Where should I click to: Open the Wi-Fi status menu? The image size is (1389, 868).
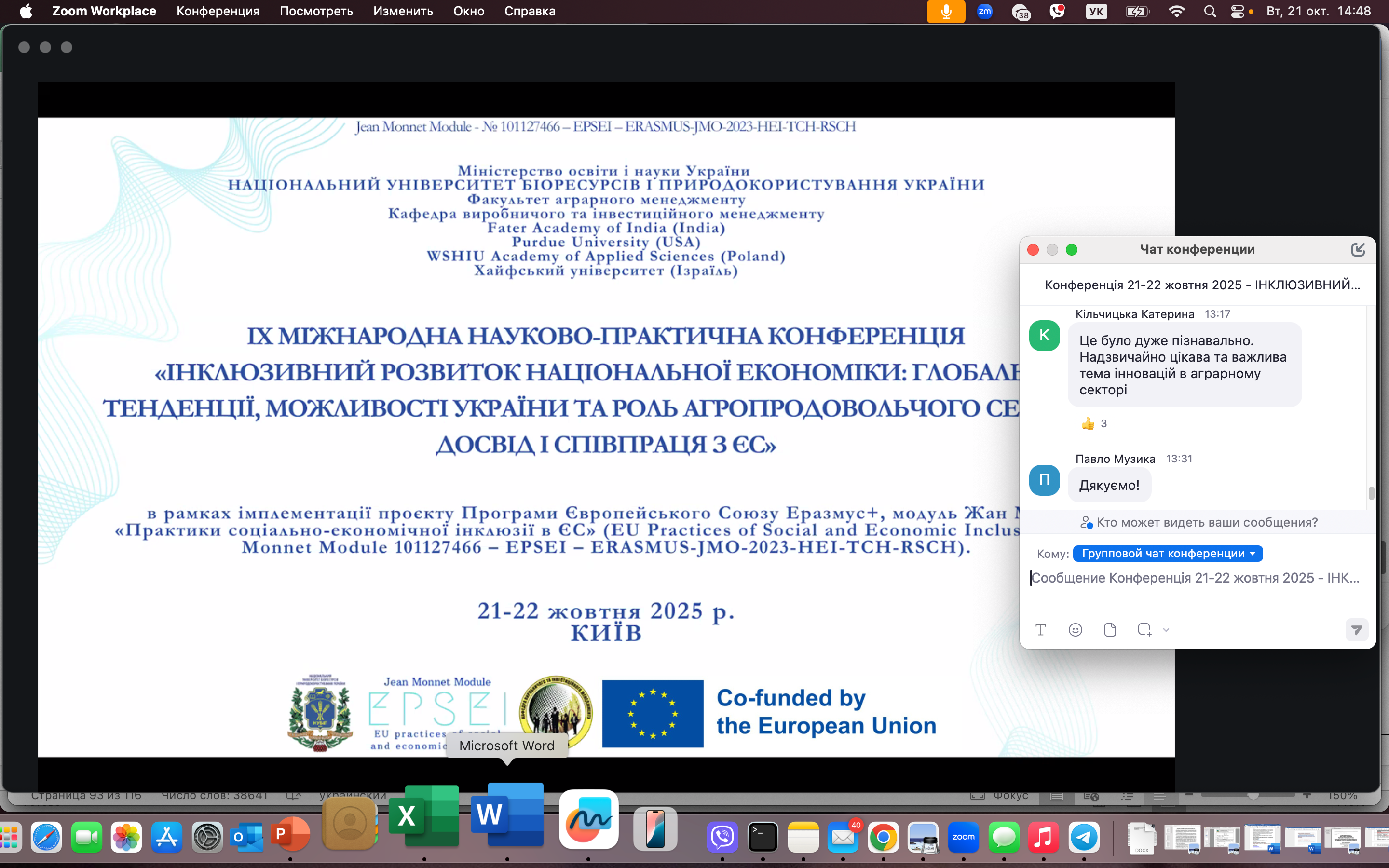1176,12
